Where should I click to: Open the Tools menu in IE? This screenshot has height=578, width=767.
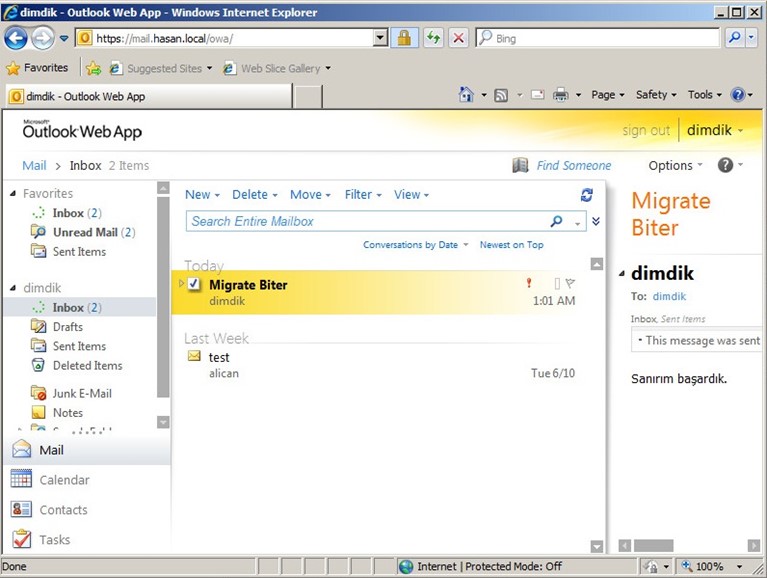pyautogui.click(x=705, y=94)
